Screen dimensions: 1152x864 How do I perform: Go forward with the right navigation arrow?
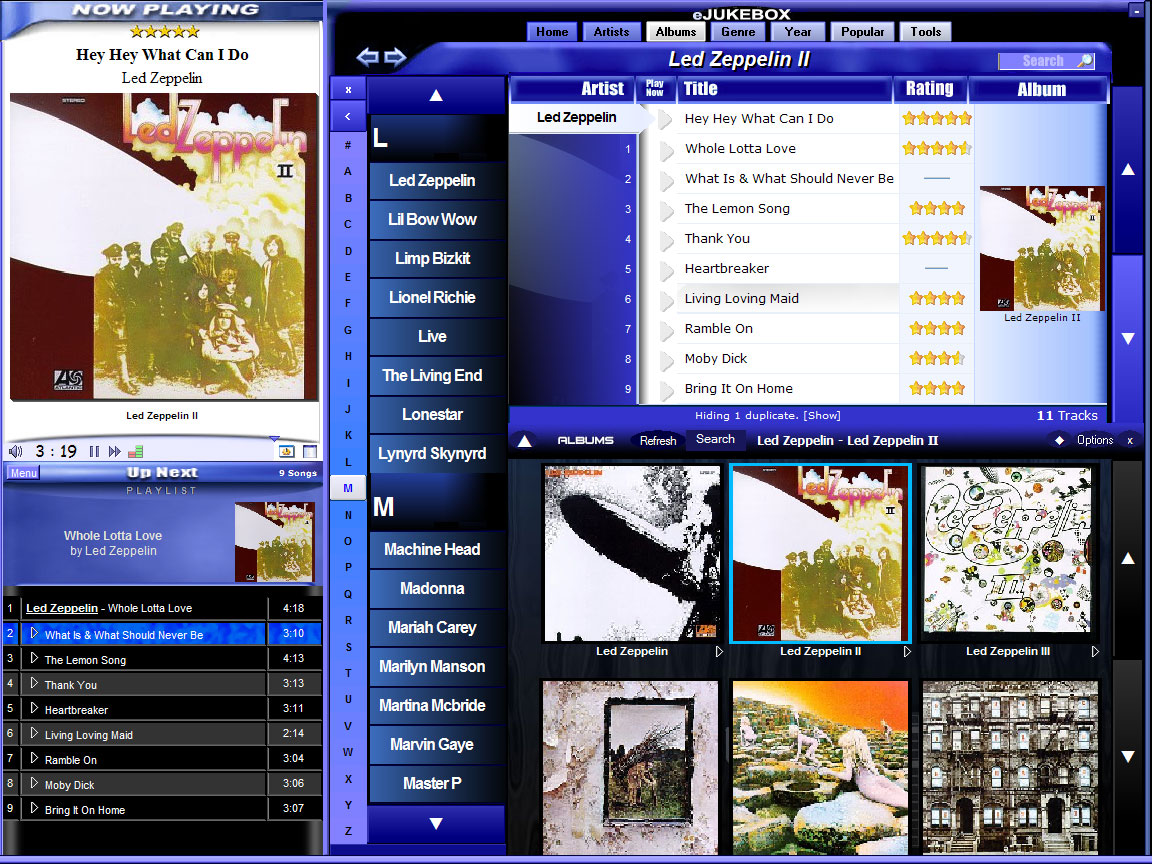tap(395, 57)
